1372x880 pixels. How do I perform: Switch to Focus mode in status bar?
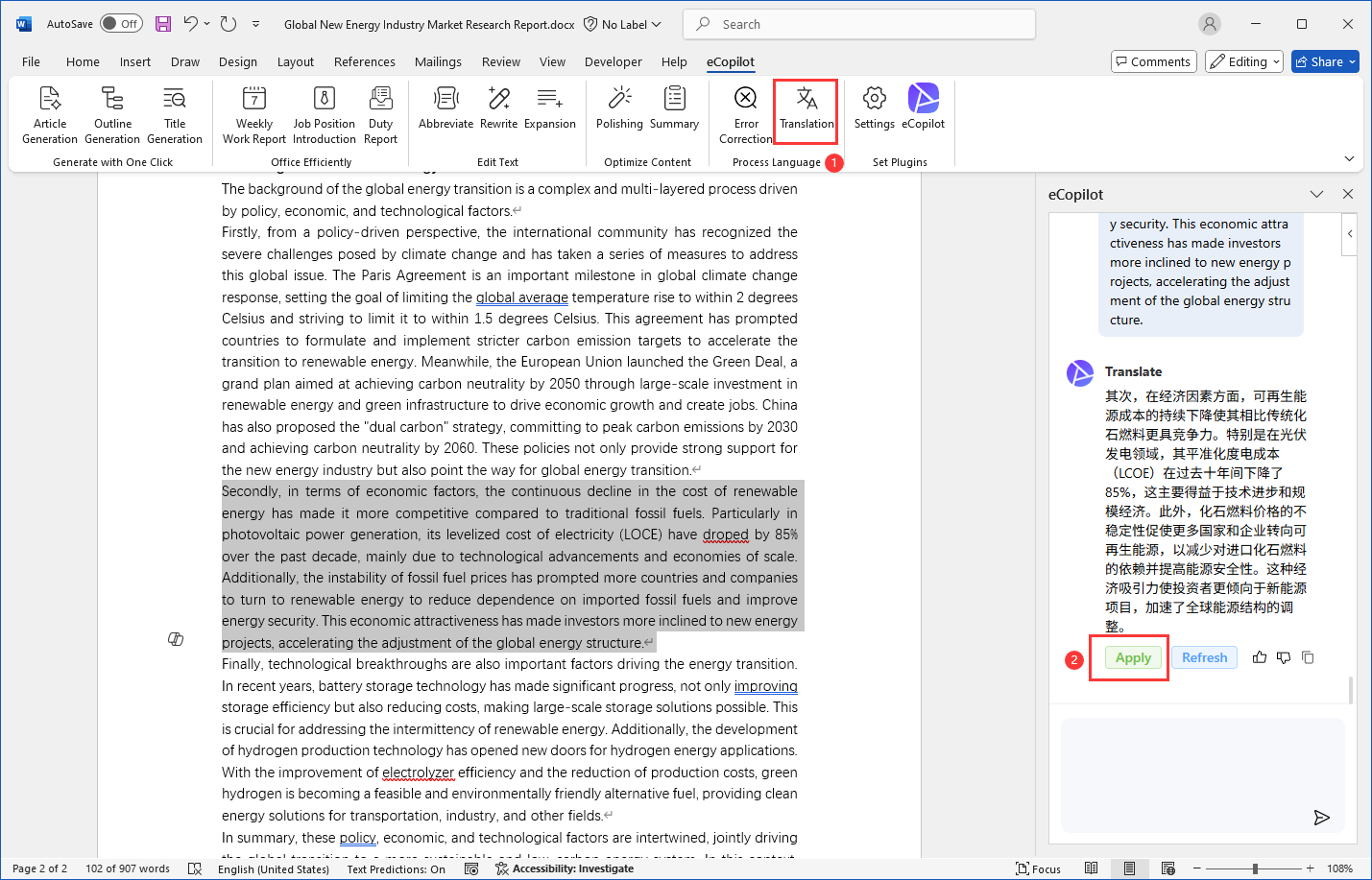pyautogui.click(x=1038, y=868)
